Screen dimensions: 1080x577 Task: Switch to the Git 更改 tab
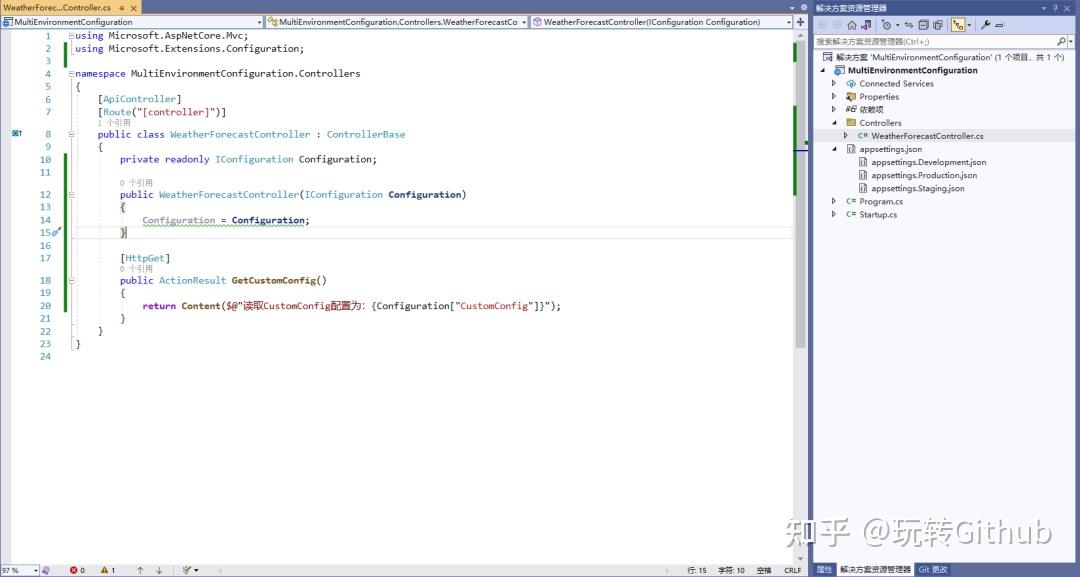933,569
